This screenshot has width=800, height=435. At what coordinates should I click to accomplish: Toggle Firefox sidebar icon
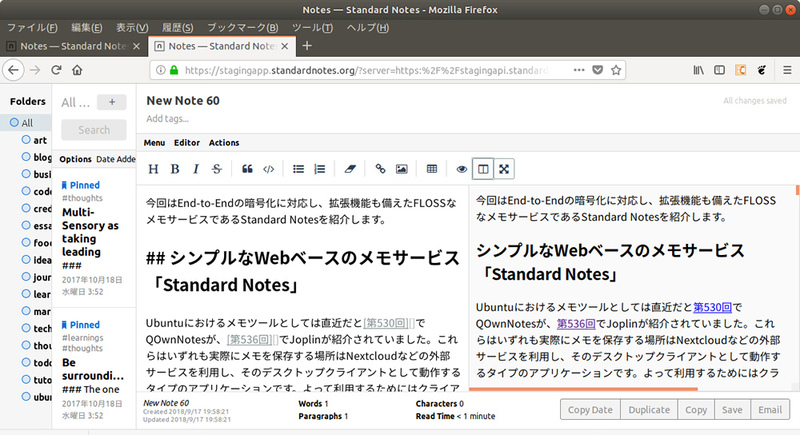[x=719, y=70]
